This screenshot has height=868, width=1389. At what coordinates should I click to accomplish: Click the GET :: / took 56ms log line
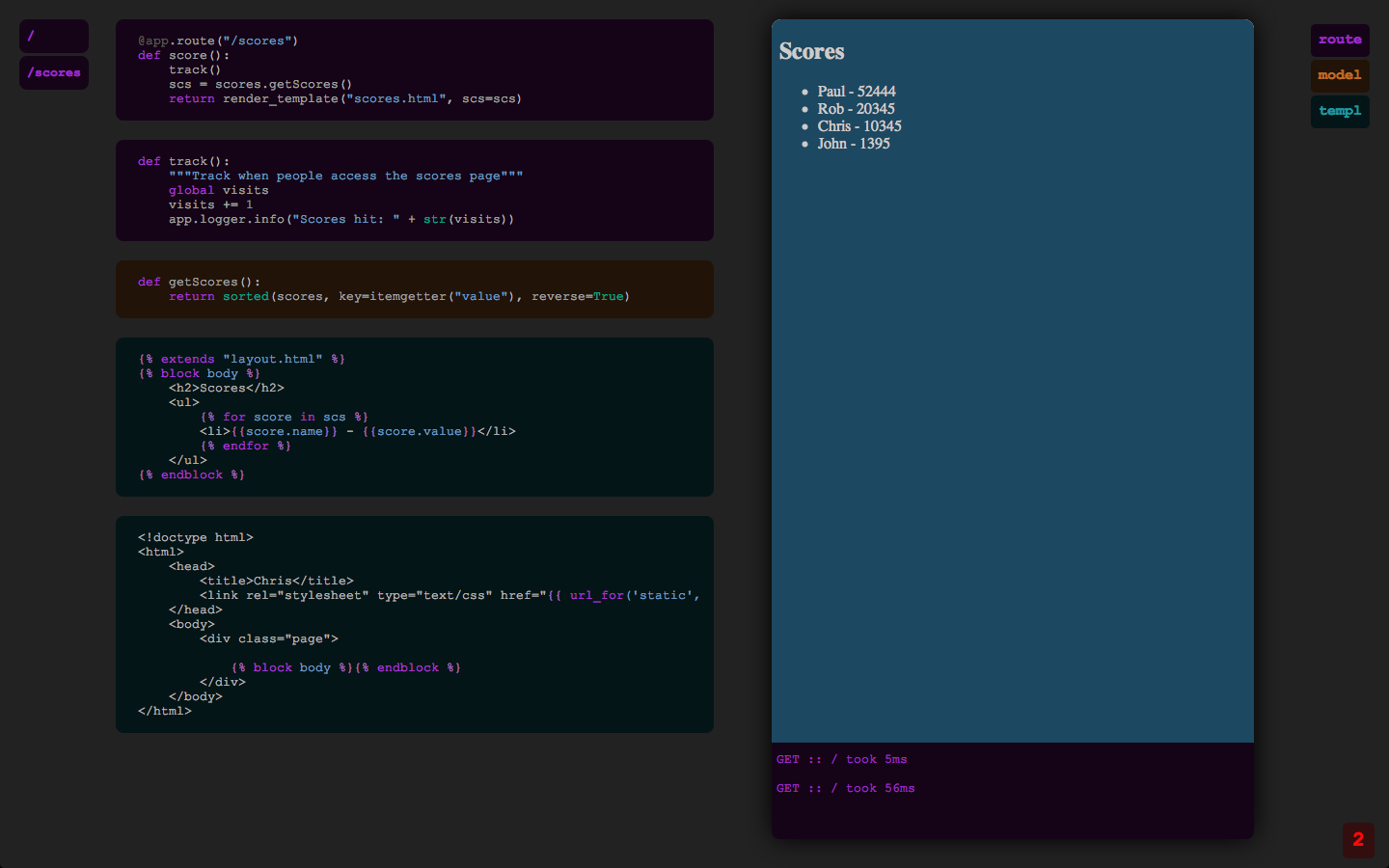click(845, 788)
